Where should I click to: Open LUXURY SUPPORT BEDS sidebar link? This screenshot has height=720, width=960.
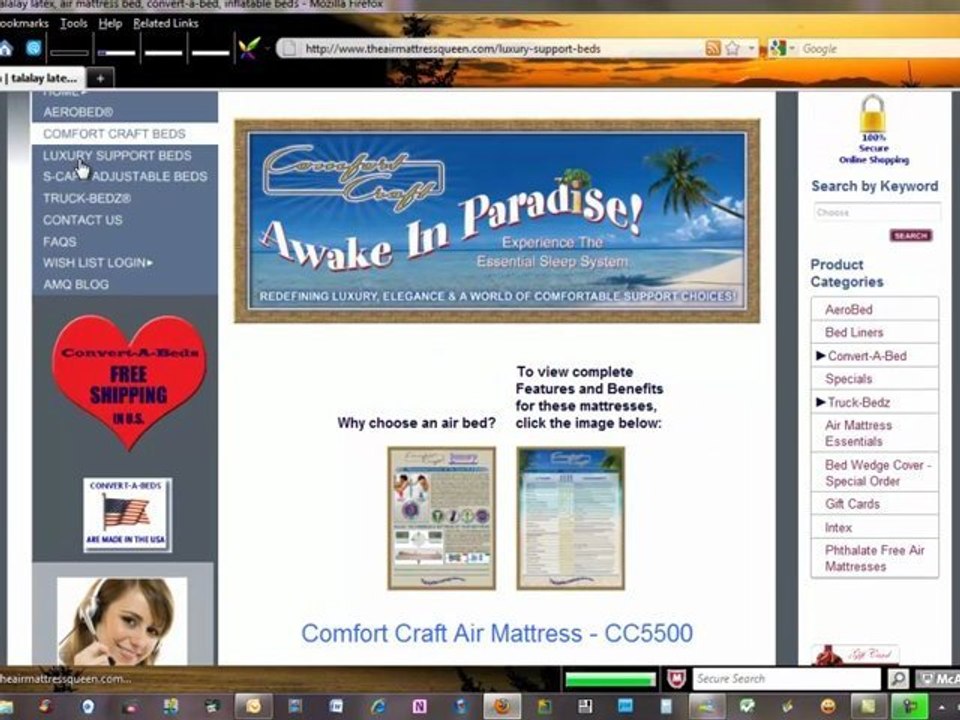point(117,156)
